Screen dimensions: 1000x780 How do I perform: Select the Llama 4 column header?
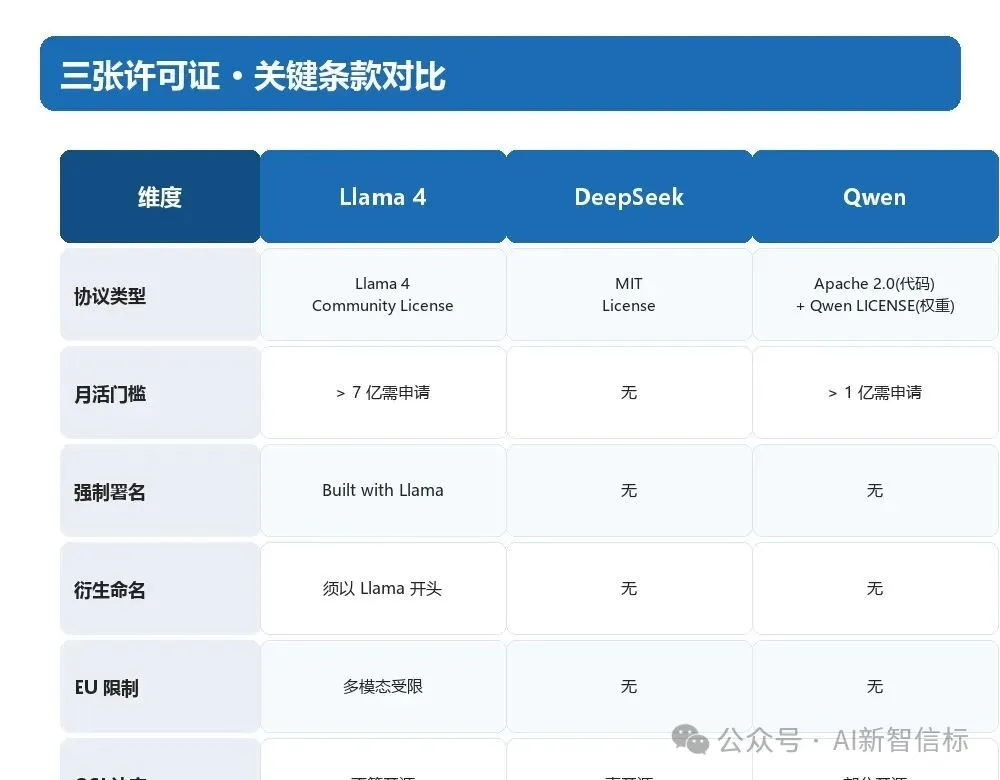coord(383,196)
